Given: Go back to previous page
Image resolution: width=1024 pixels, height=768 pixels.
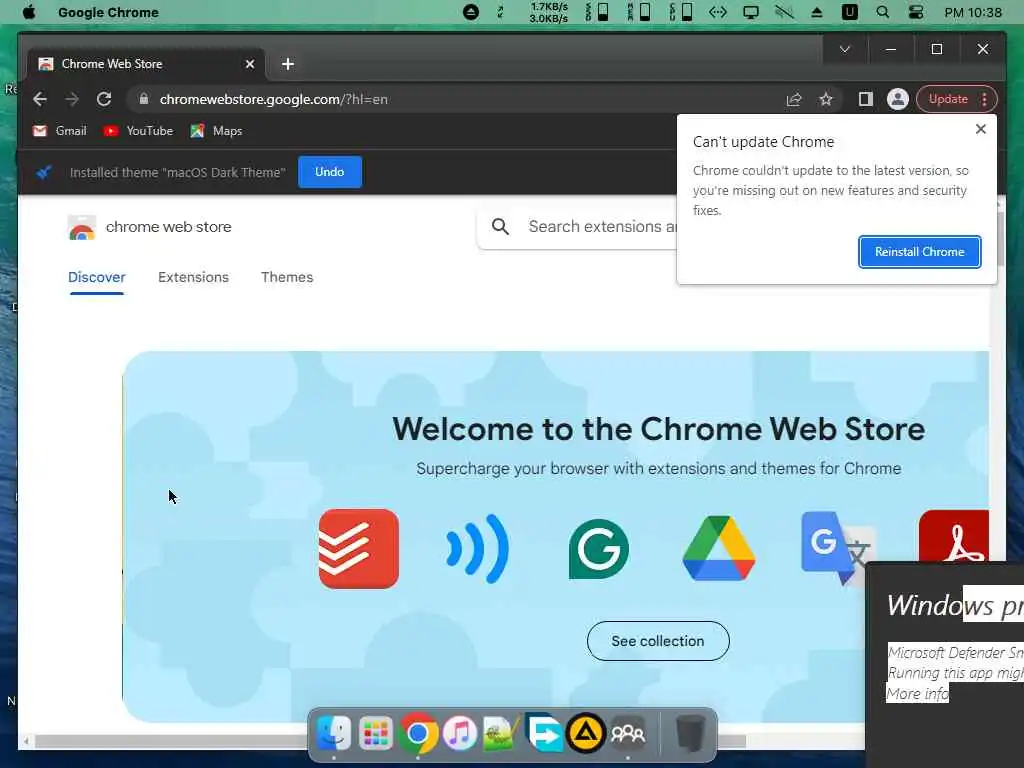Looking at the screenshot, I should (40, 99).
